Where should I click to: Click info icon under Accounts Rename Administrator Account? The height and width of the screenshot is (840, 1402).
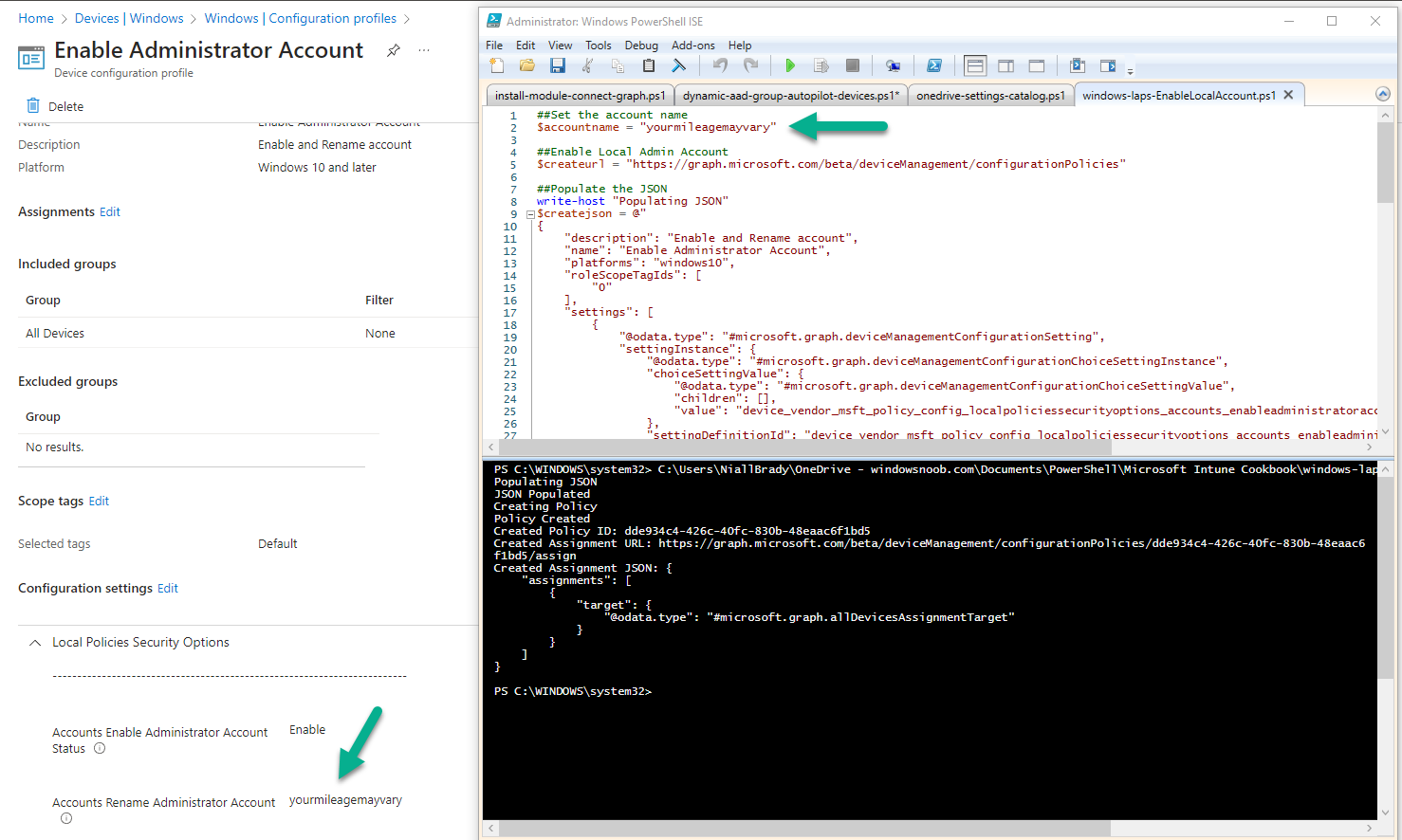[66, 818]
